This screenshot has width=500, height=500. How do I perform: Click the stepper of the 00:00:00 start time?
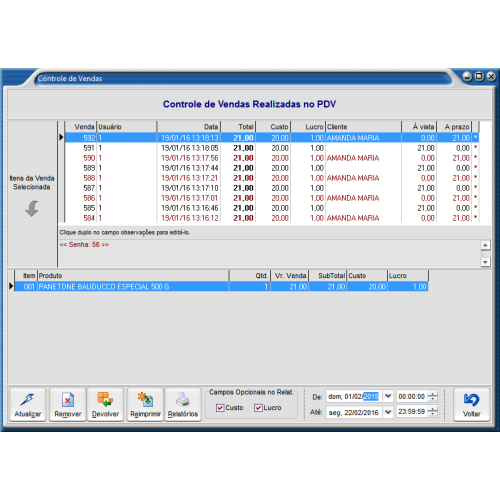point(433,396)
